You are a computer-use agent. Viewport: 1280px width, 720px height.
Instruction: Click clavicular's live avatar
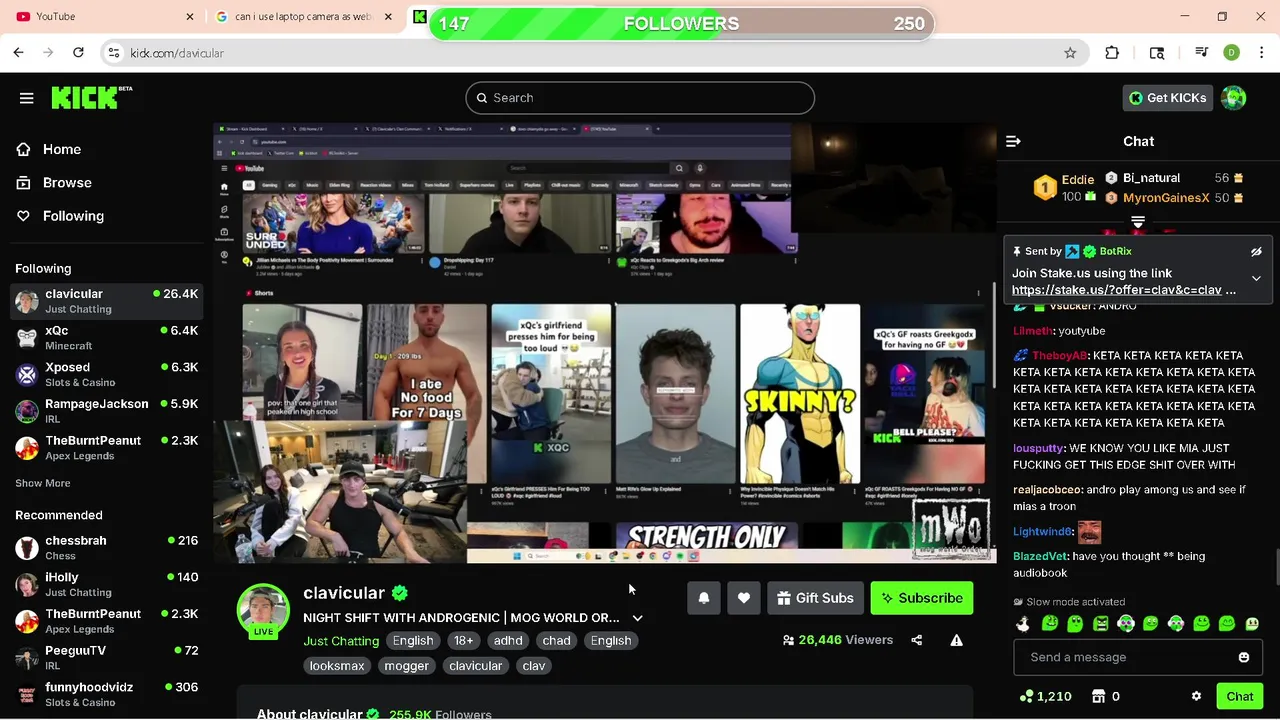263,610
